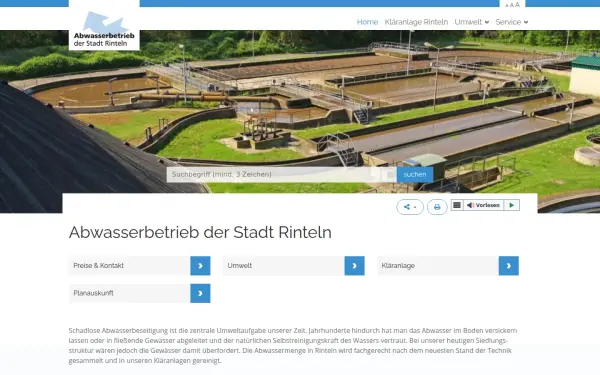Click the blue arrow beside Preise & Kontakt
Screen dimensions: 600x375
click(x=200, y=266)
